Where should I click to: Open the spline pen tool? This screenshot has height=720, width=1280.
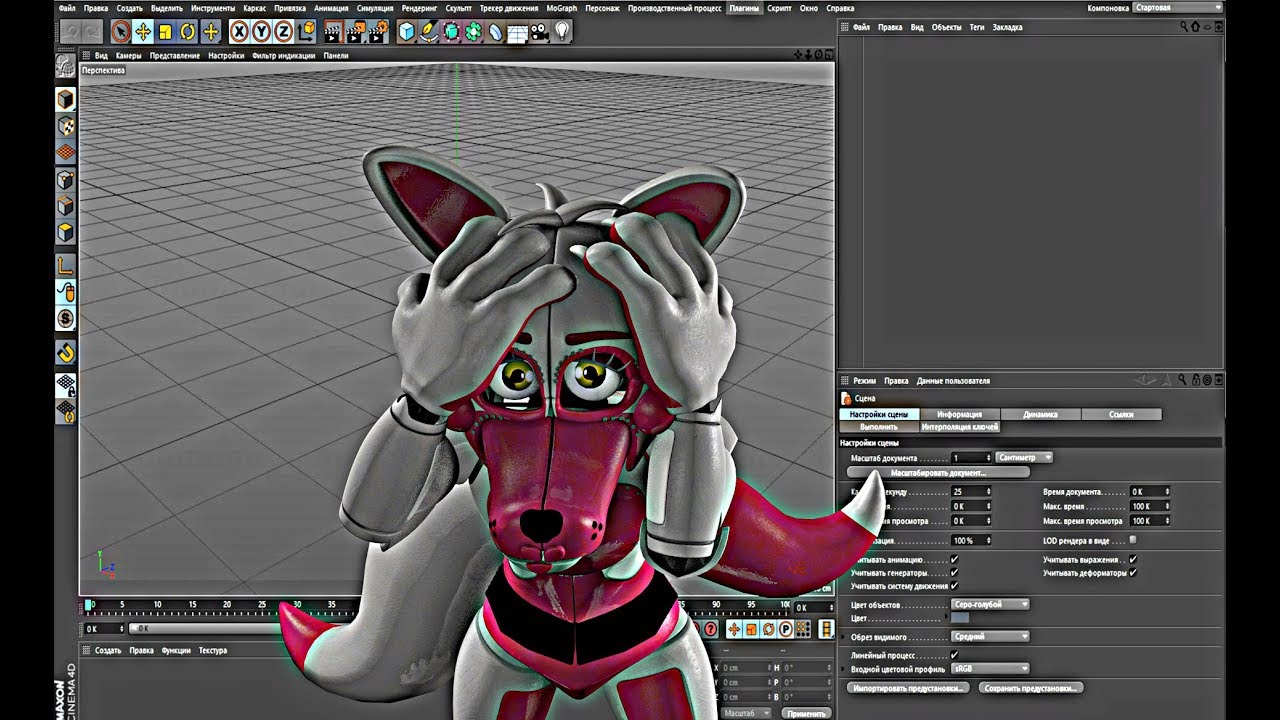click(429, 32)
